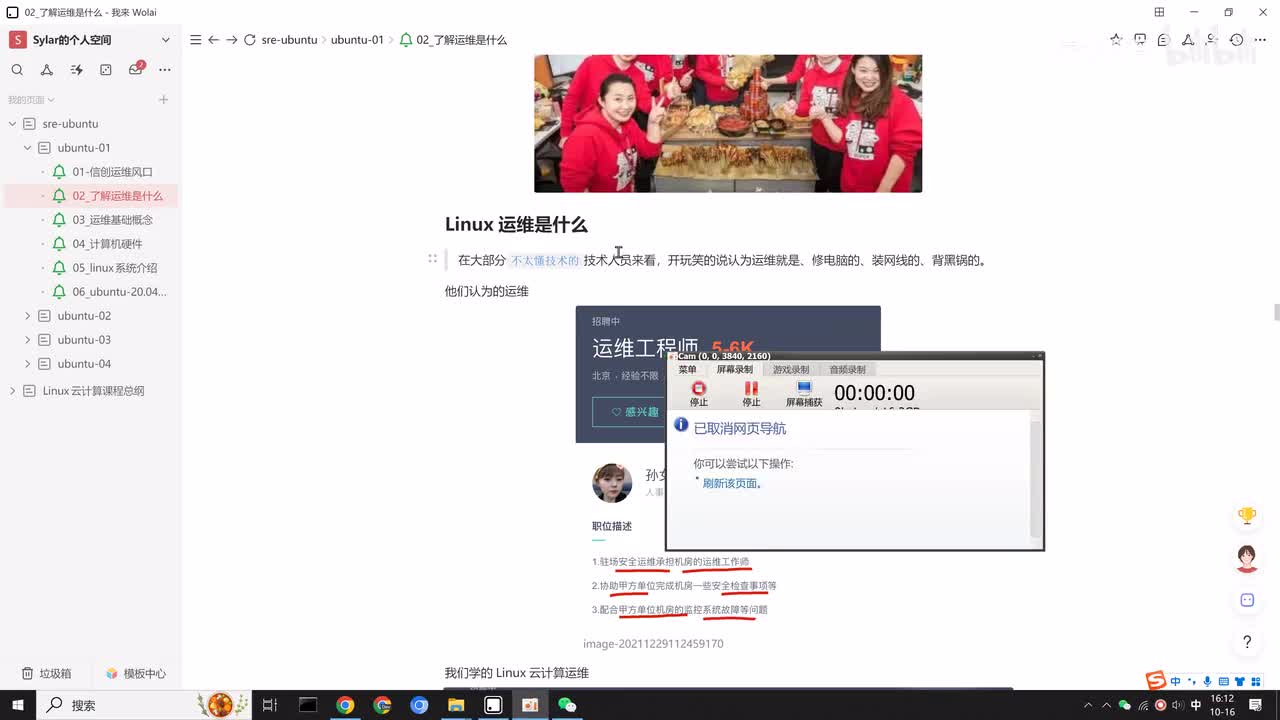Toggle Sogou microphone voice input
Image resolution: width=1280 pixels, height=720 pixels.
click(1207, 681)
